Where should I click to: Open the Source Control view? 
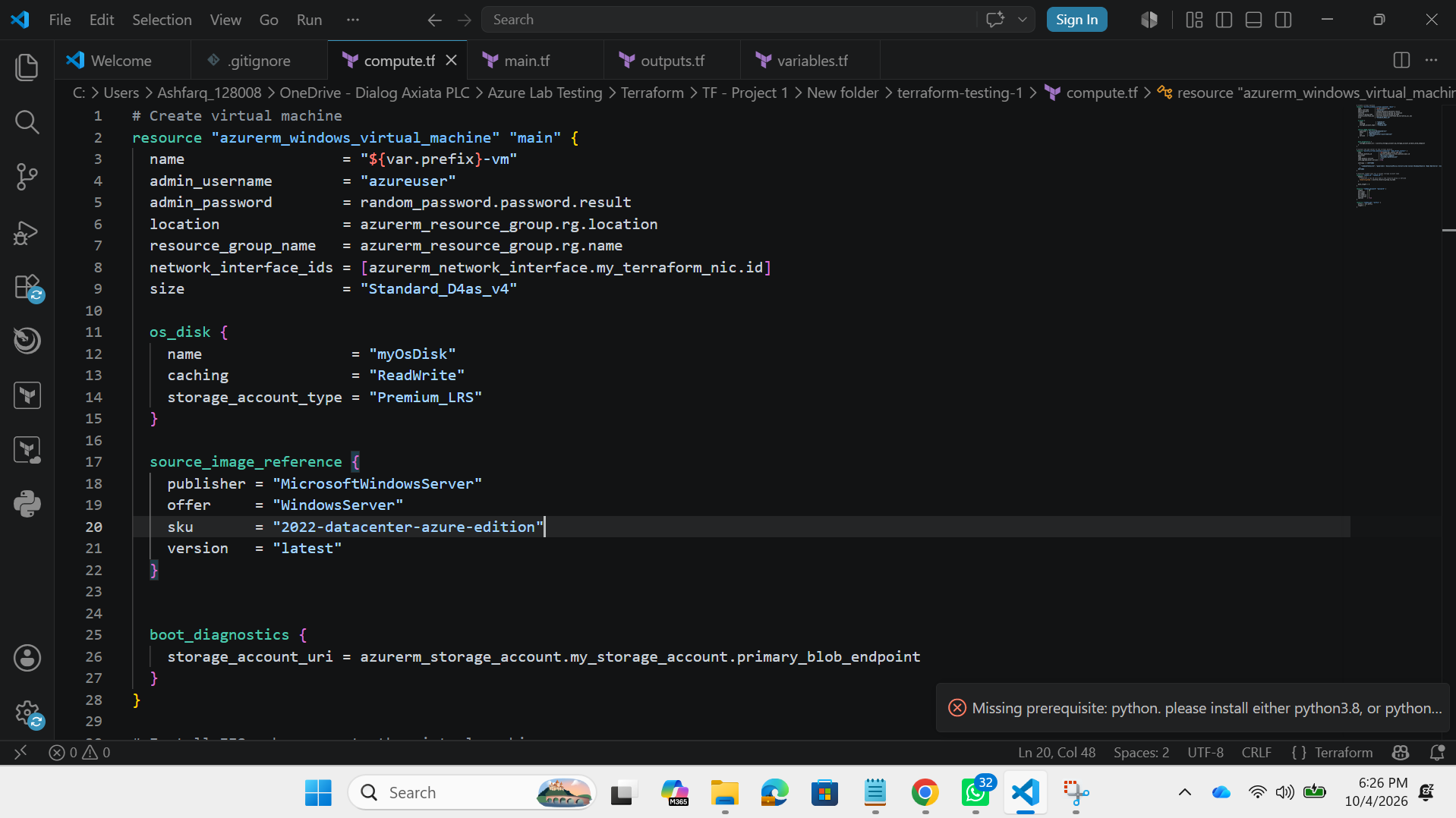tap(27, 176)
